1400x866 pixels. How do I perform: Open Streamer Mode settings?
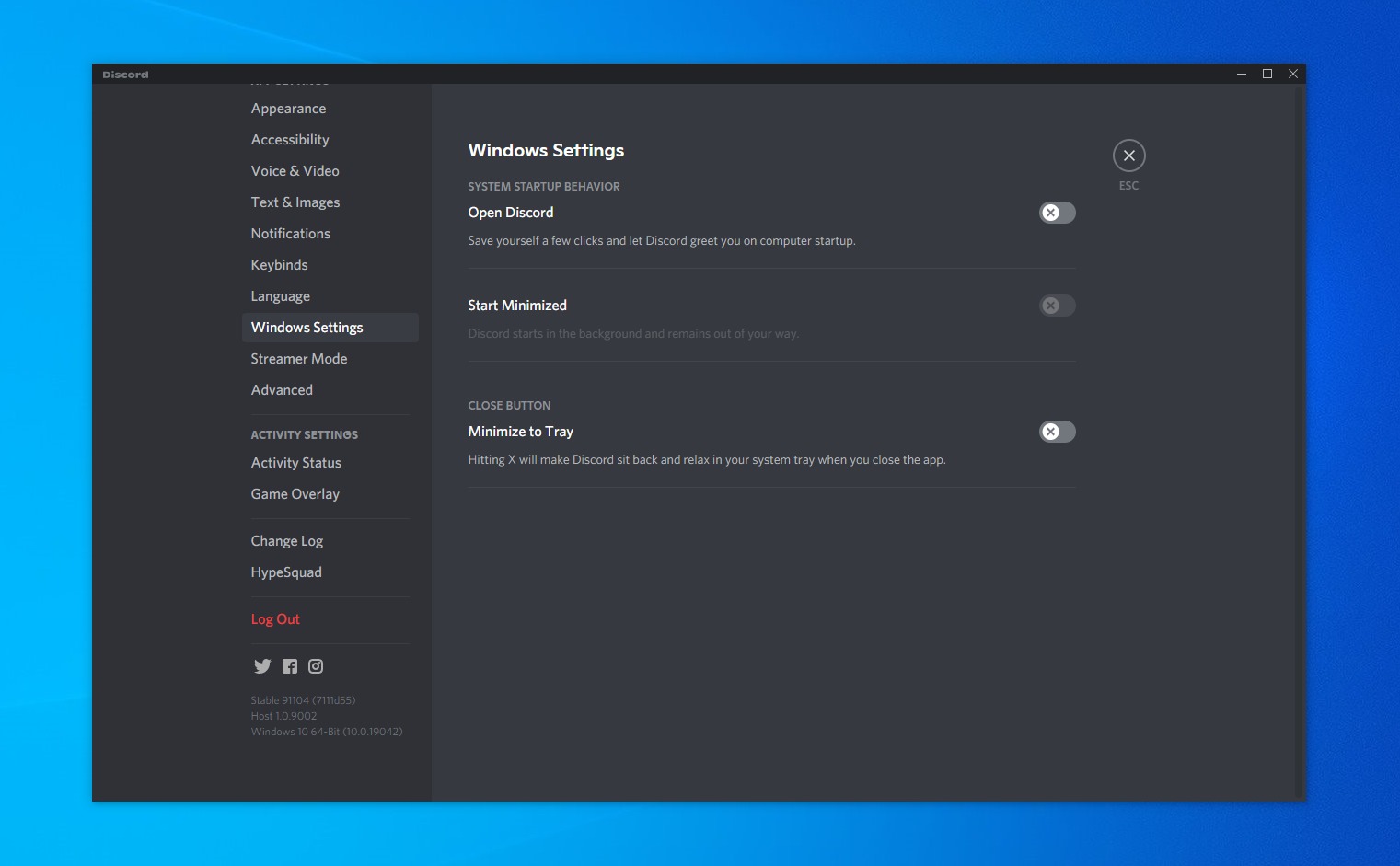pos(330,359)
